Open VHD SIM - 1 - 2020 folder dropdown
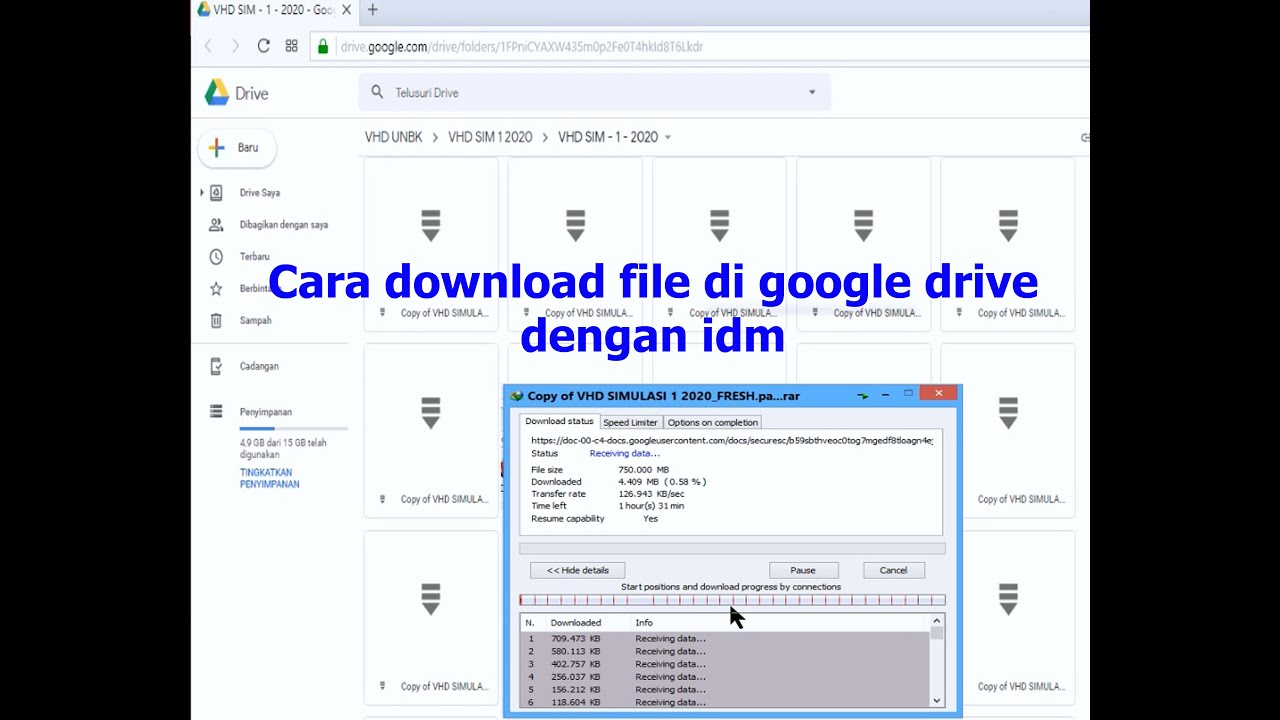 [x=667, y=137]
